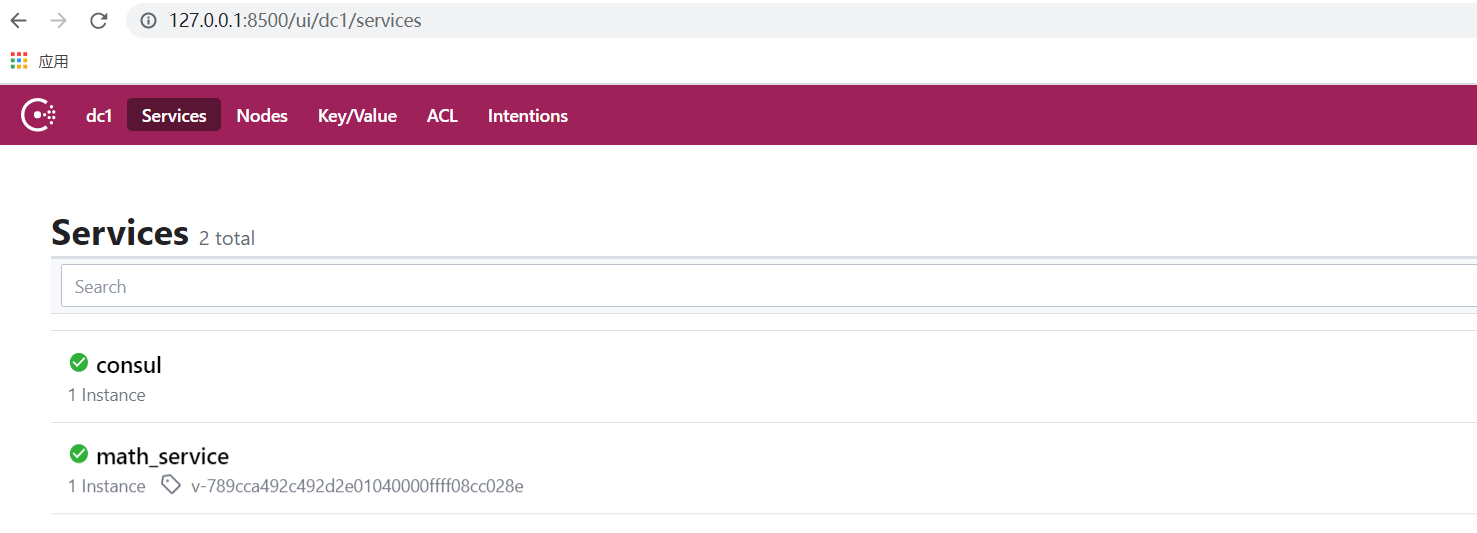Click the site info icon in the address bar

(x=149, y=21)
